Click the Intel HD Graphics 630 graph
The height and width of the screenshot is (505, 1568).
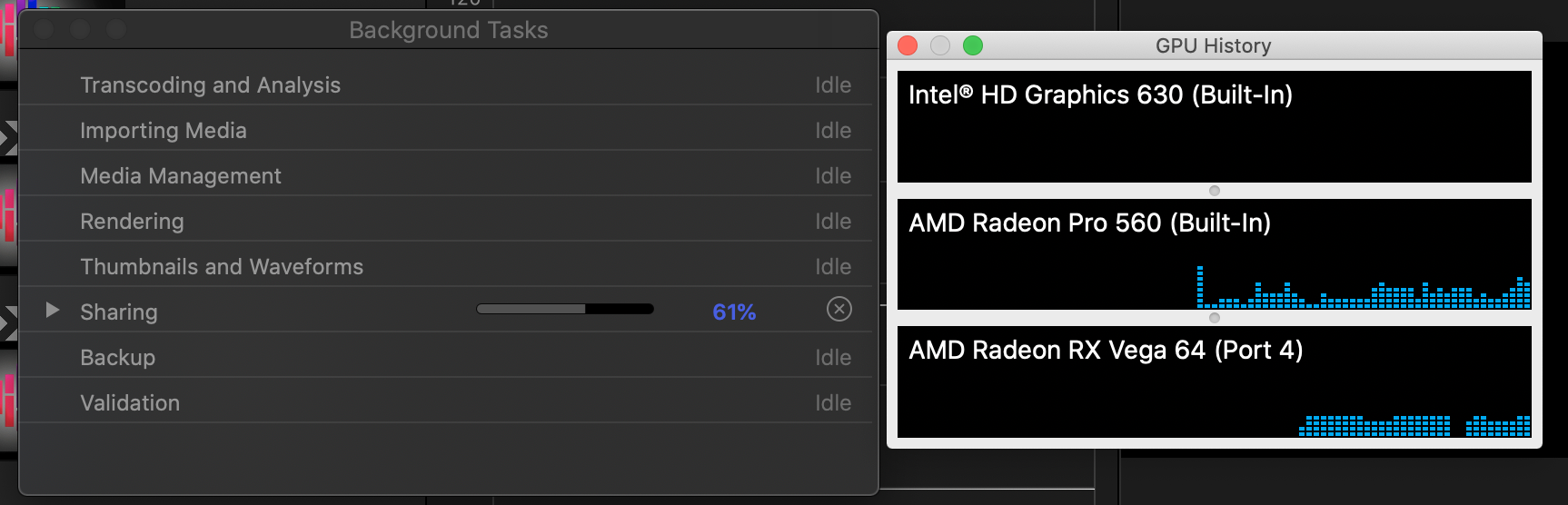1214,136
